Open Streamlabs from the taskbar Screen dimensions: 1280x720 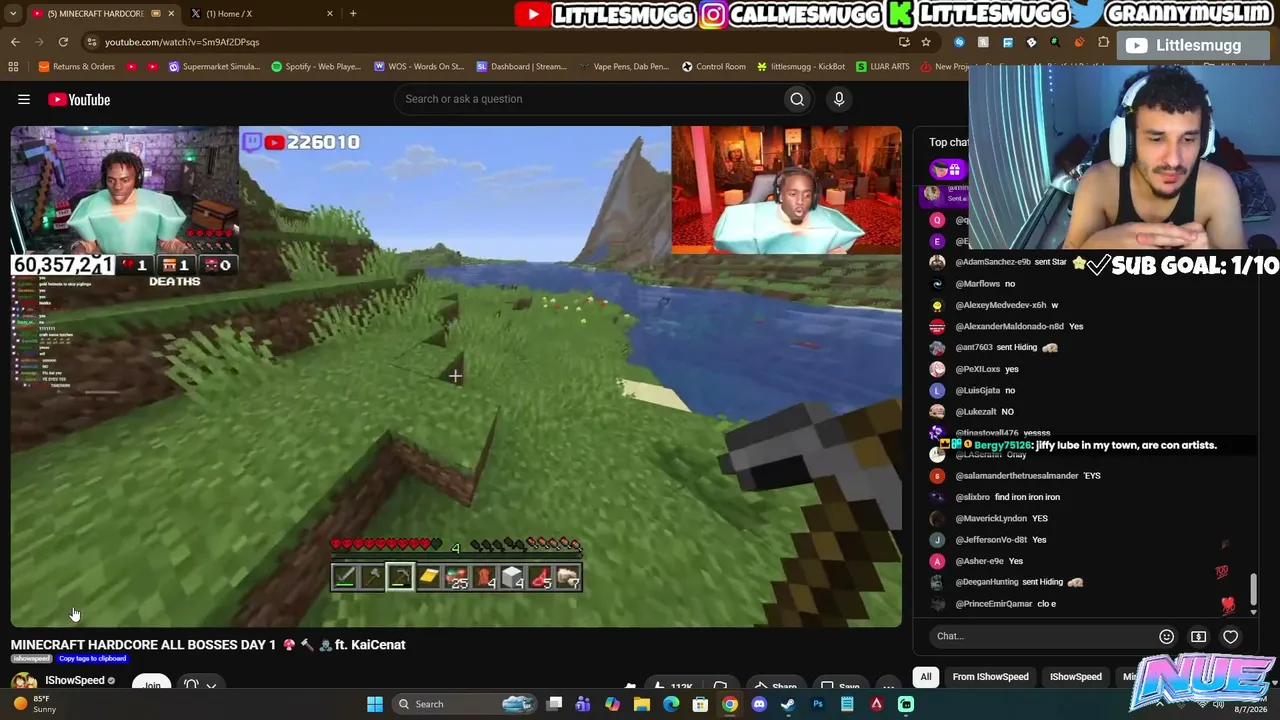pos(906,704)
